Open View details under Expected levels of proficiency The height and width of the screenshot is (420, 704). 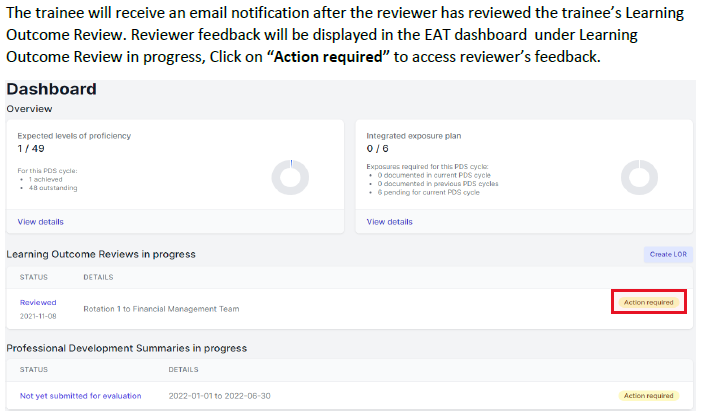[40, 222]
